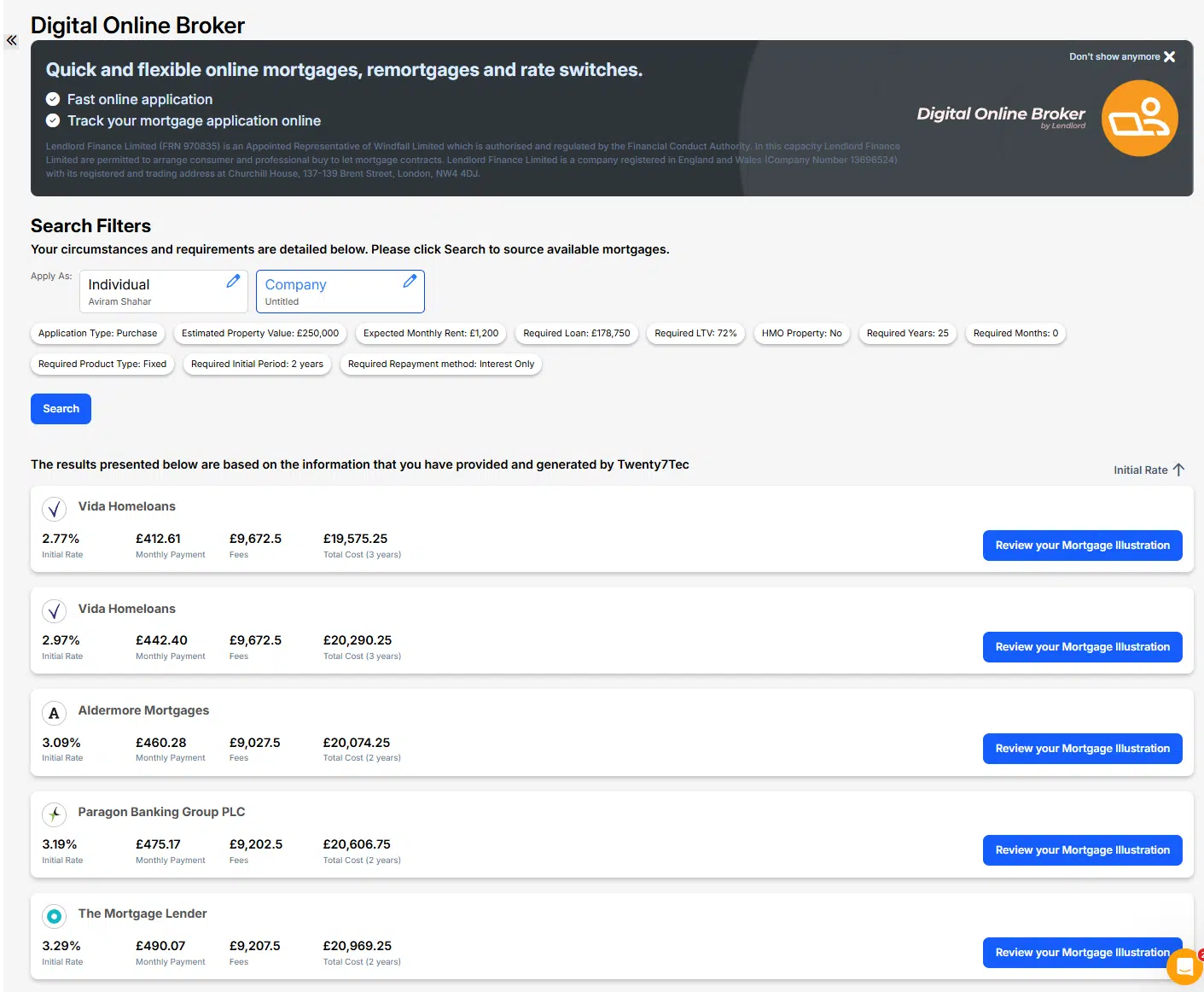Open Required Years: 25 filter chip
Image resolution: width=1204 pixels, height=992 pixels.
pos(908,334)
